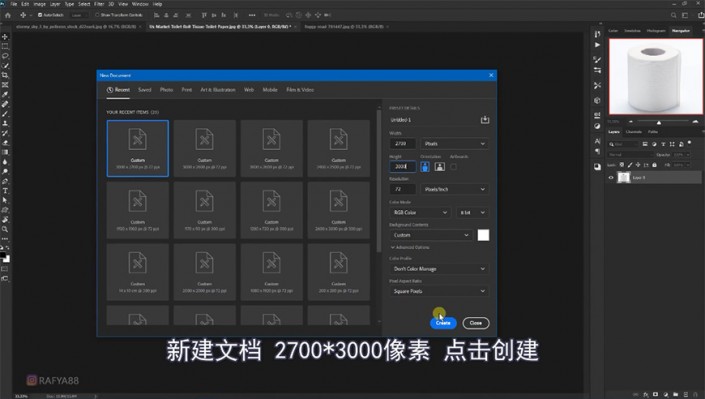The width and height of the screenshot is (705, 399).
Task: Select the Clone Stamp tool
Action: tap(5, 123)
